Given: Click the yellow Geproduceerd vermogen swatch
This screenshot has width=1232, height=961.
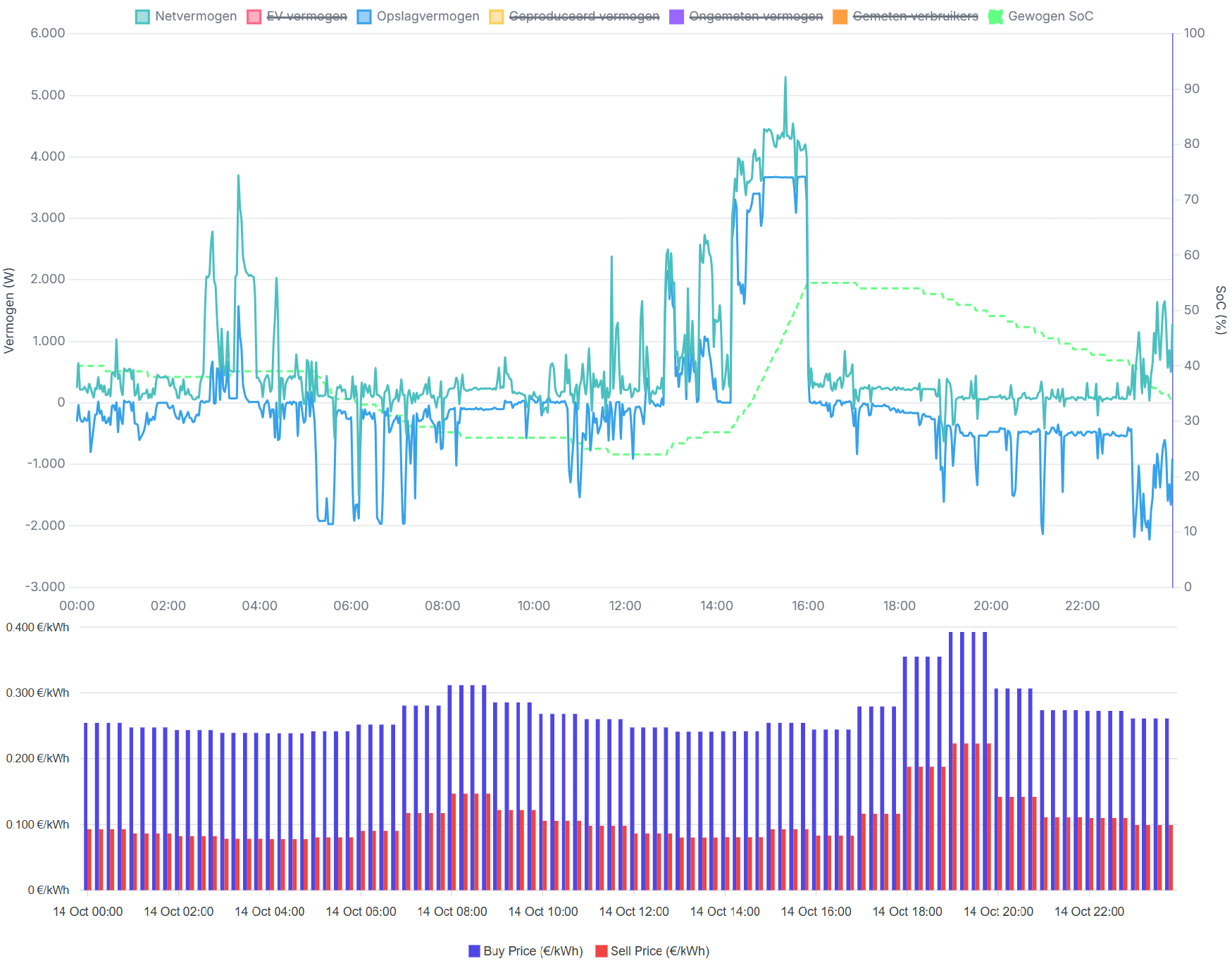Looking at the screenshot, I should tap(496, 17).
